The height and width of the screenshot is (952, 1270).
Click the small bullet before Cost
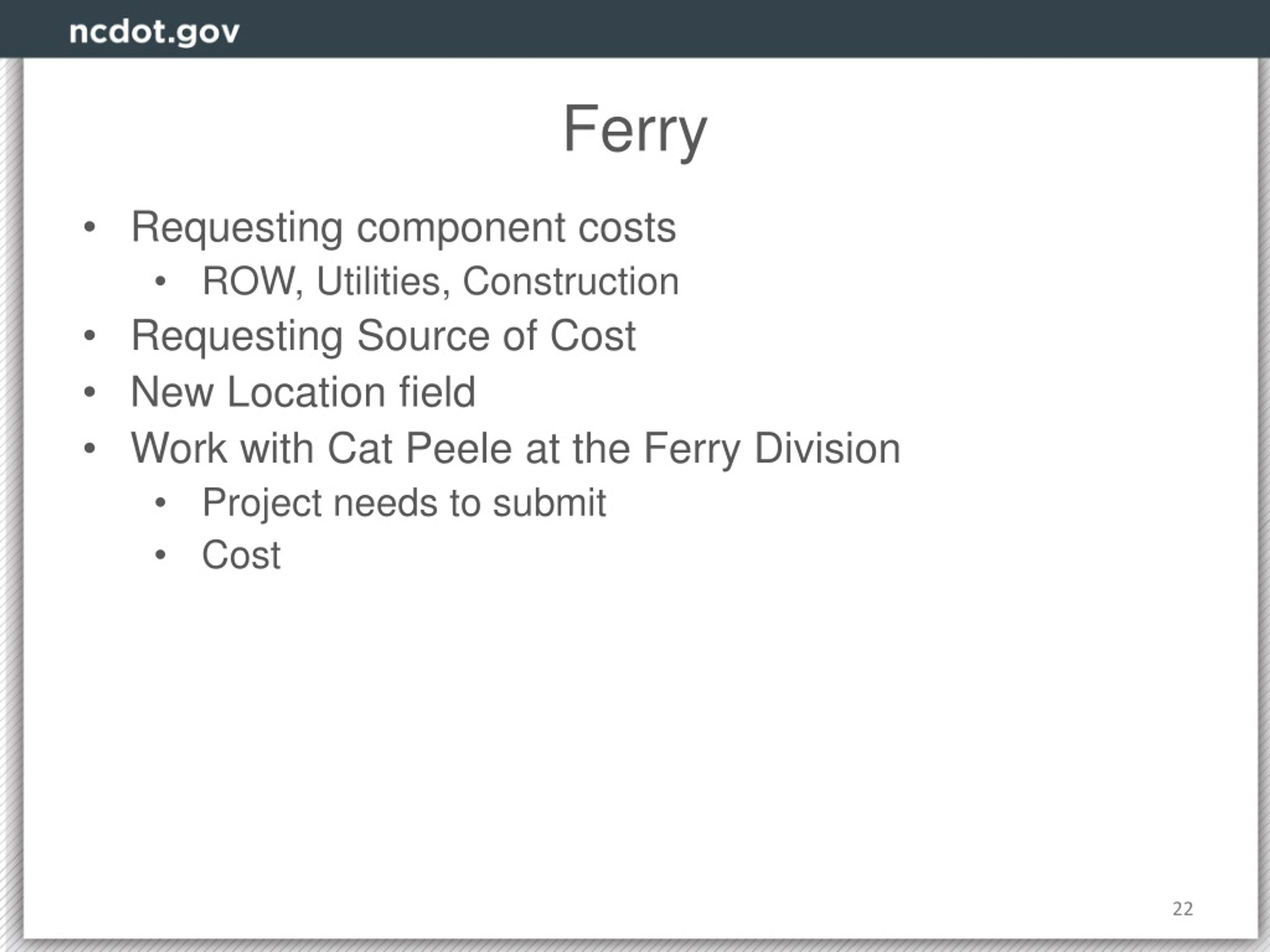click(160, 555)
